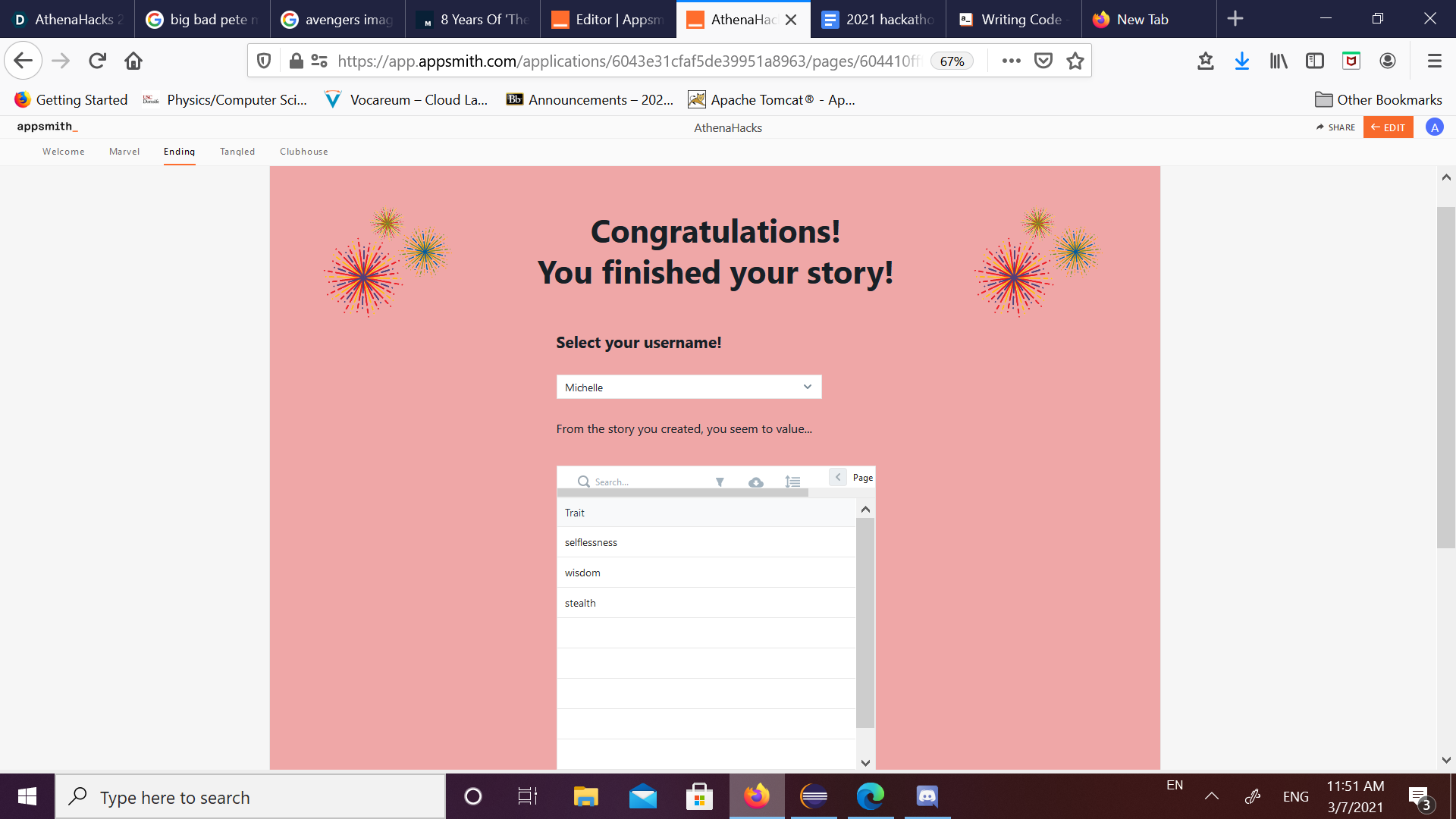Screen dimensions: 1456x819
Task: Click the table horizontal scrollbar
Action: pyautogui.click(x=682, y=493)
